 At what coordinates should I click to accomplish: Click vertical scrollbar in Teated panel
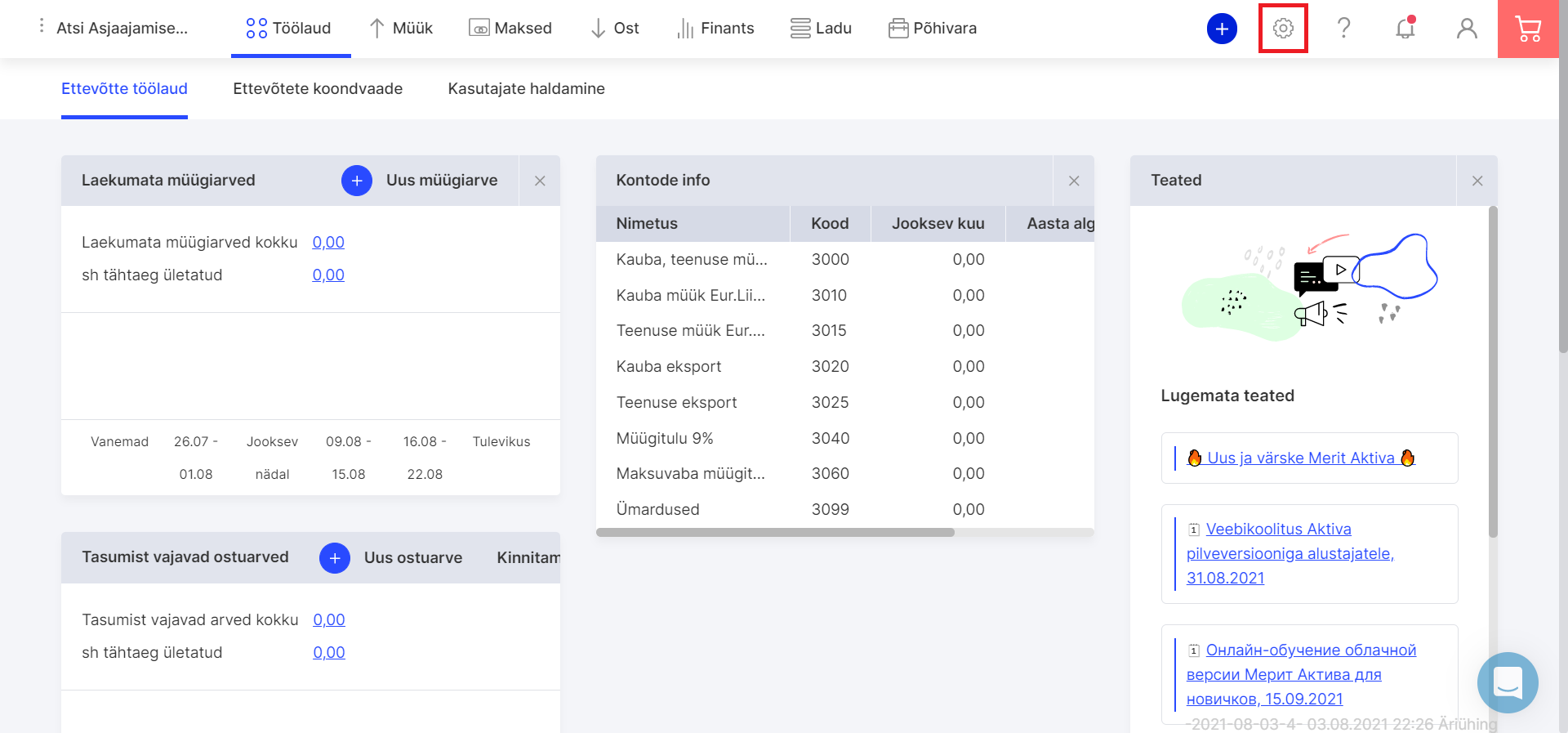coord(1493,372)
